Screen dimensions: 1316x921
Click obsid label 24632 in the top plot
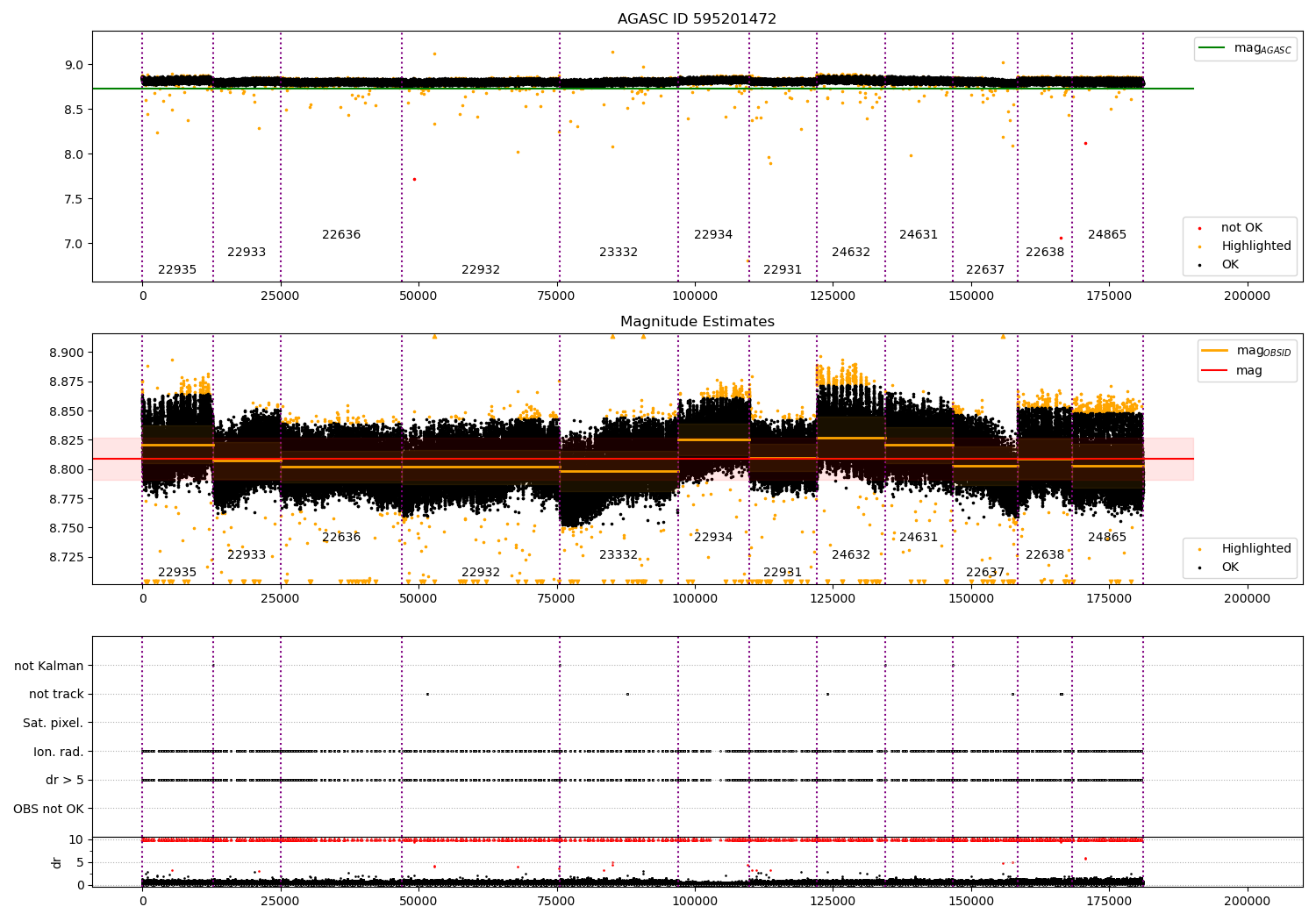851,253
